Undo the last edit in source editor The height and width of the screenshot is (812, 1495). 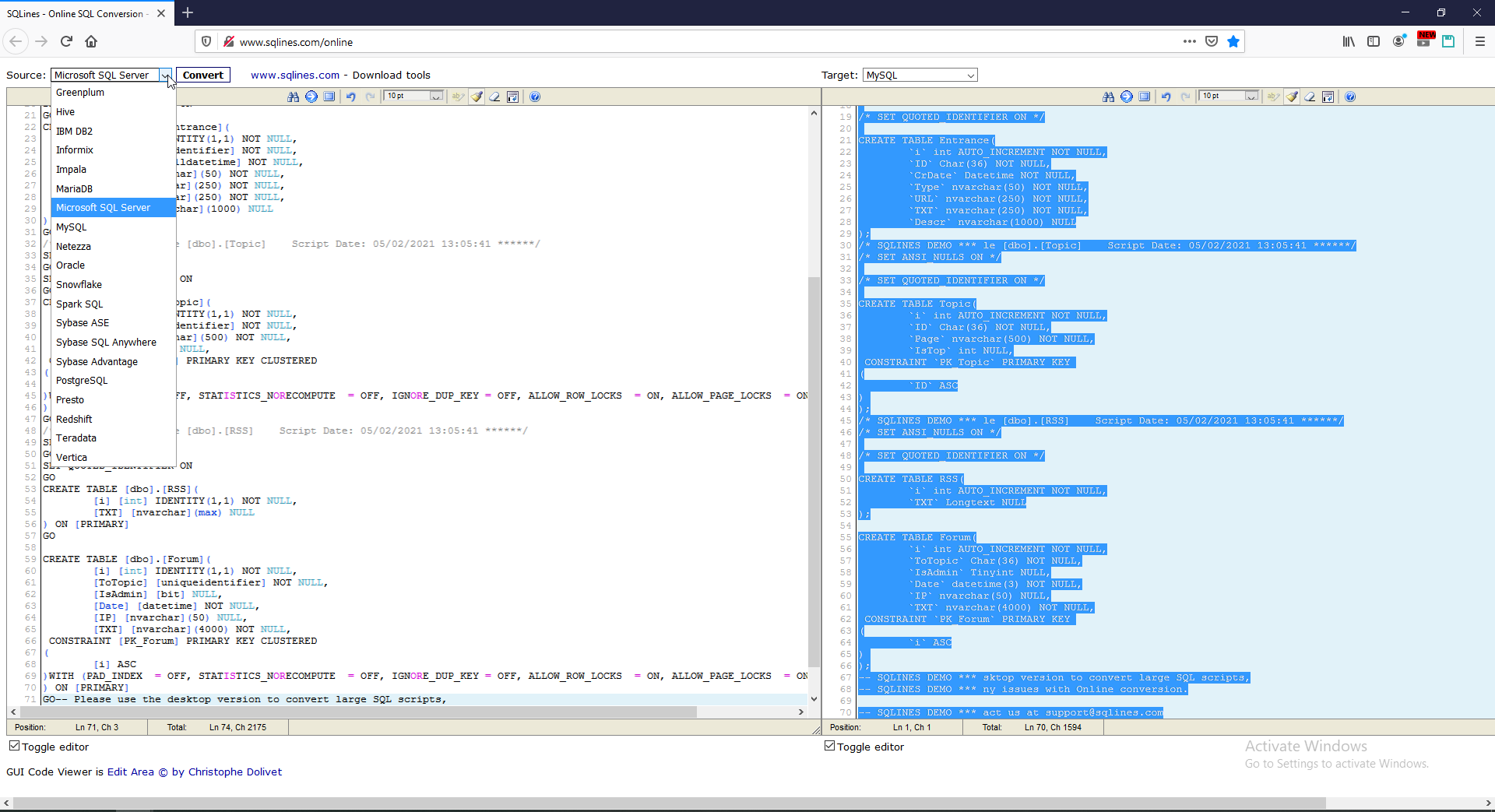click(x=351, y=97)
